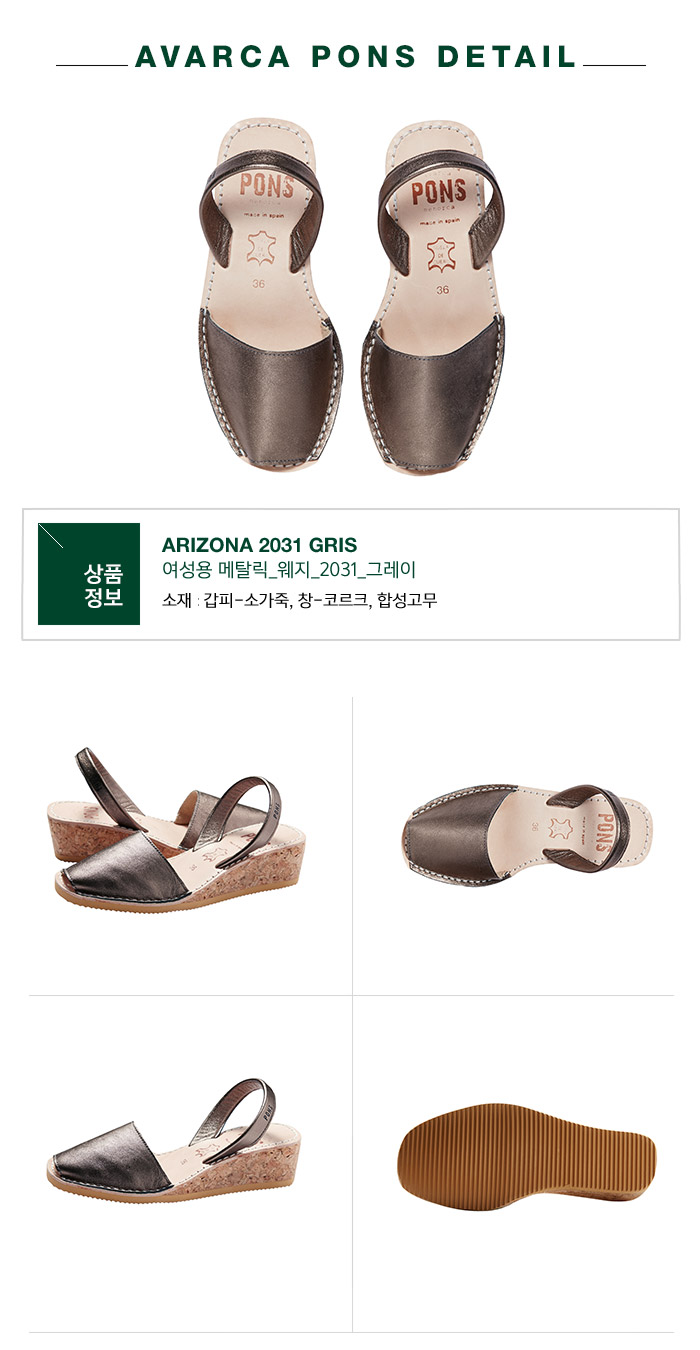The width and height of the screenshot is (700, 1350).
Task: Click the 여성용 메탈릭_웨지_2031_그레이 subtitle
Action: [x=288, y=571]
